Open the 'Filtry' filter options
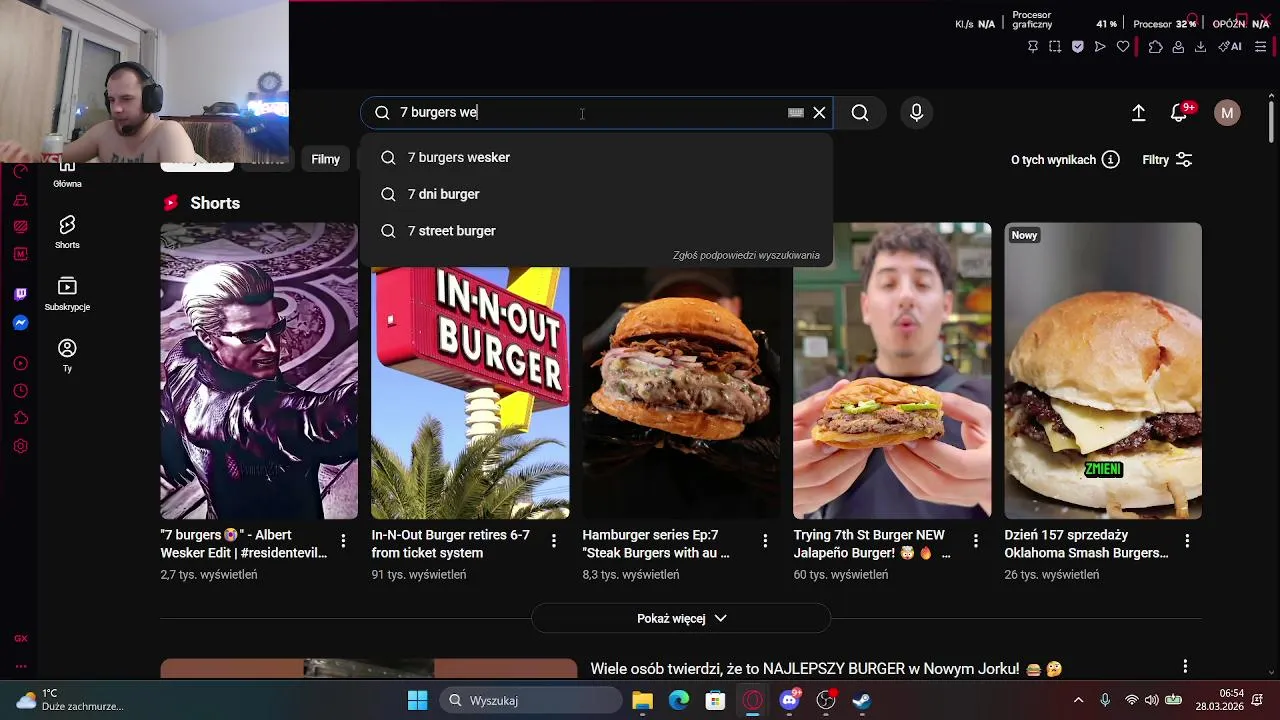1280x720 pixels. tap(1167, 160)
